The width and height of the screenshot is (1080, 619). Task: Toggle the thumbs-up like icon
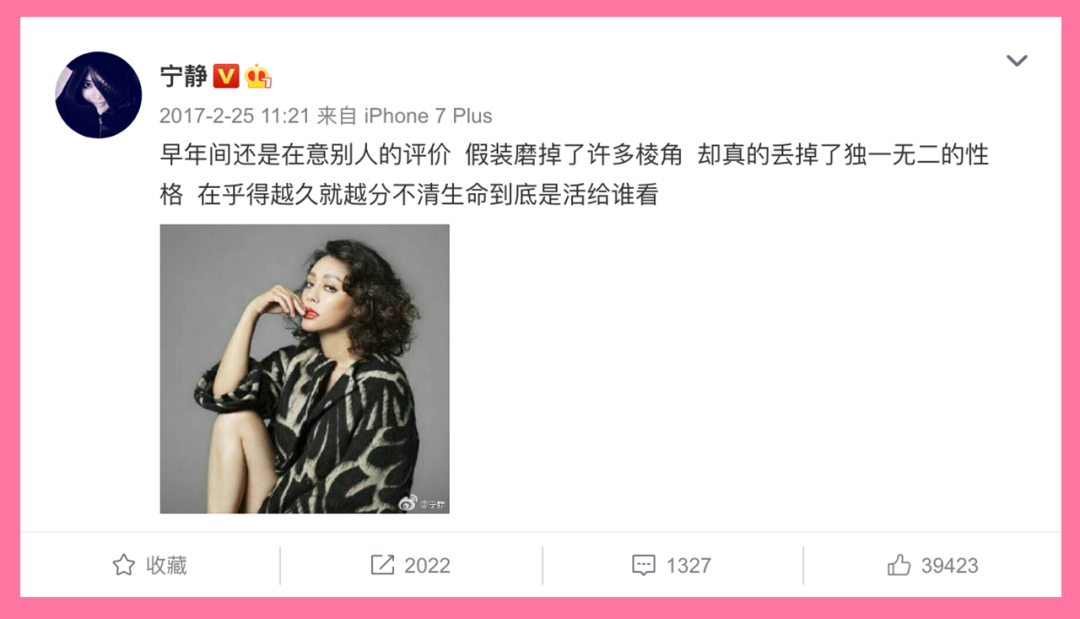[x=899, y=565]
